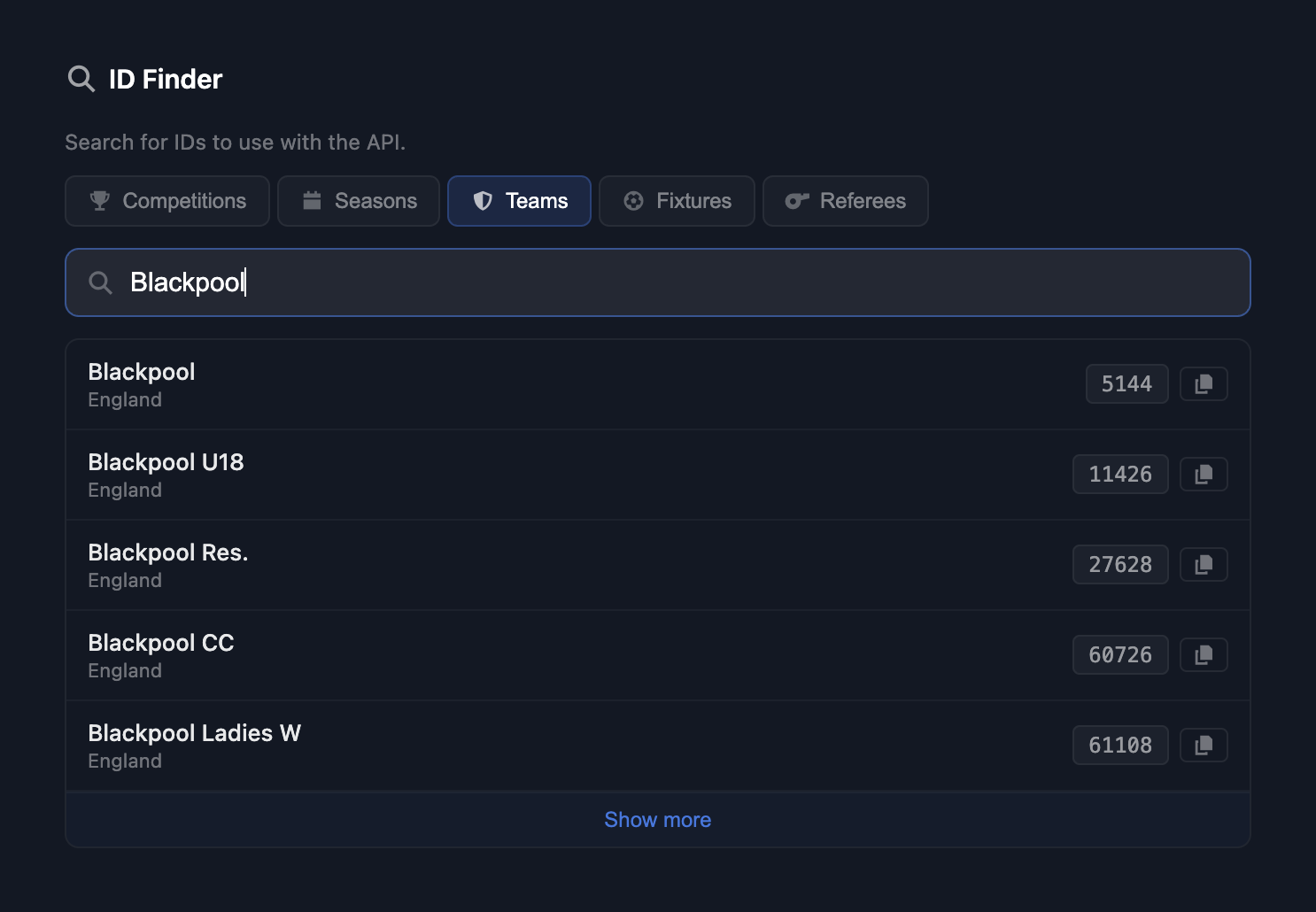
Task: Select the Blackpool Ladies W result
Action: (531, 746)
